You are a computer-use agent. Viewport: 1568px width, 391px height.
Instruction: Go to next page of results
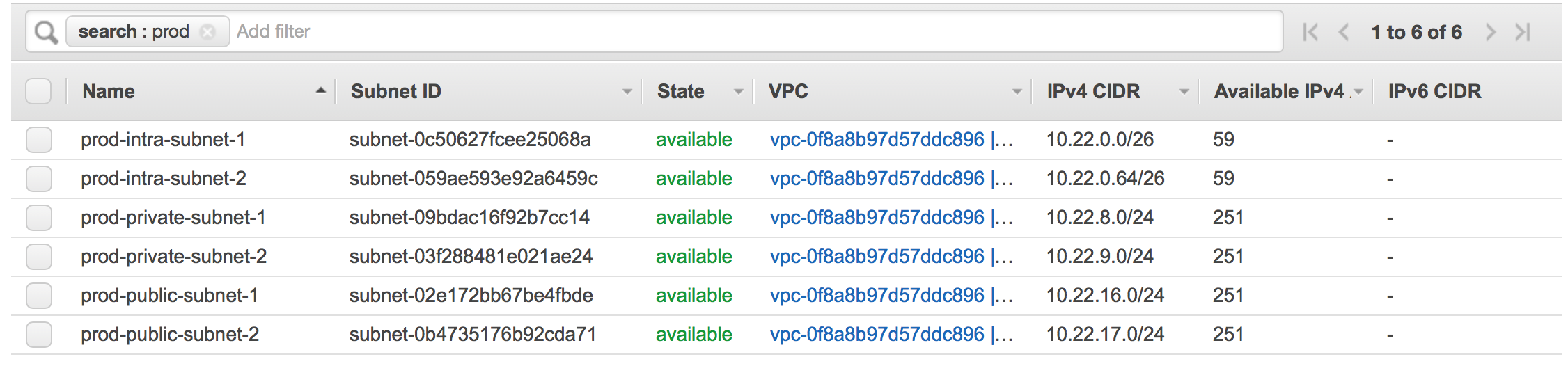pyautogui.click(x=1490, y=32)
